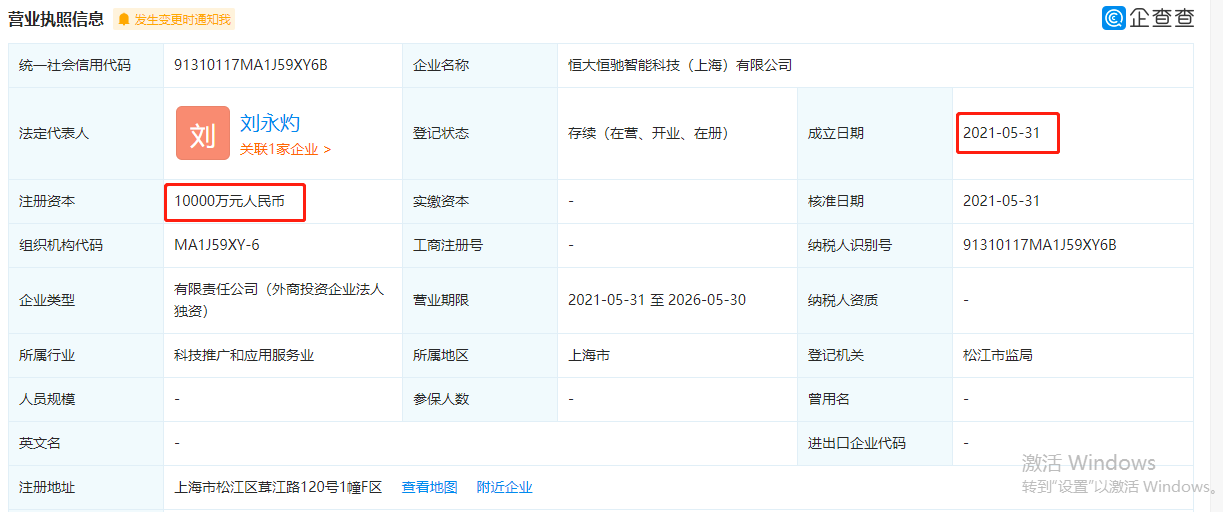Screen dimensions: 1223x512
Task: Select organization code MA1J59XY-6
Action: tap(217, 245)
